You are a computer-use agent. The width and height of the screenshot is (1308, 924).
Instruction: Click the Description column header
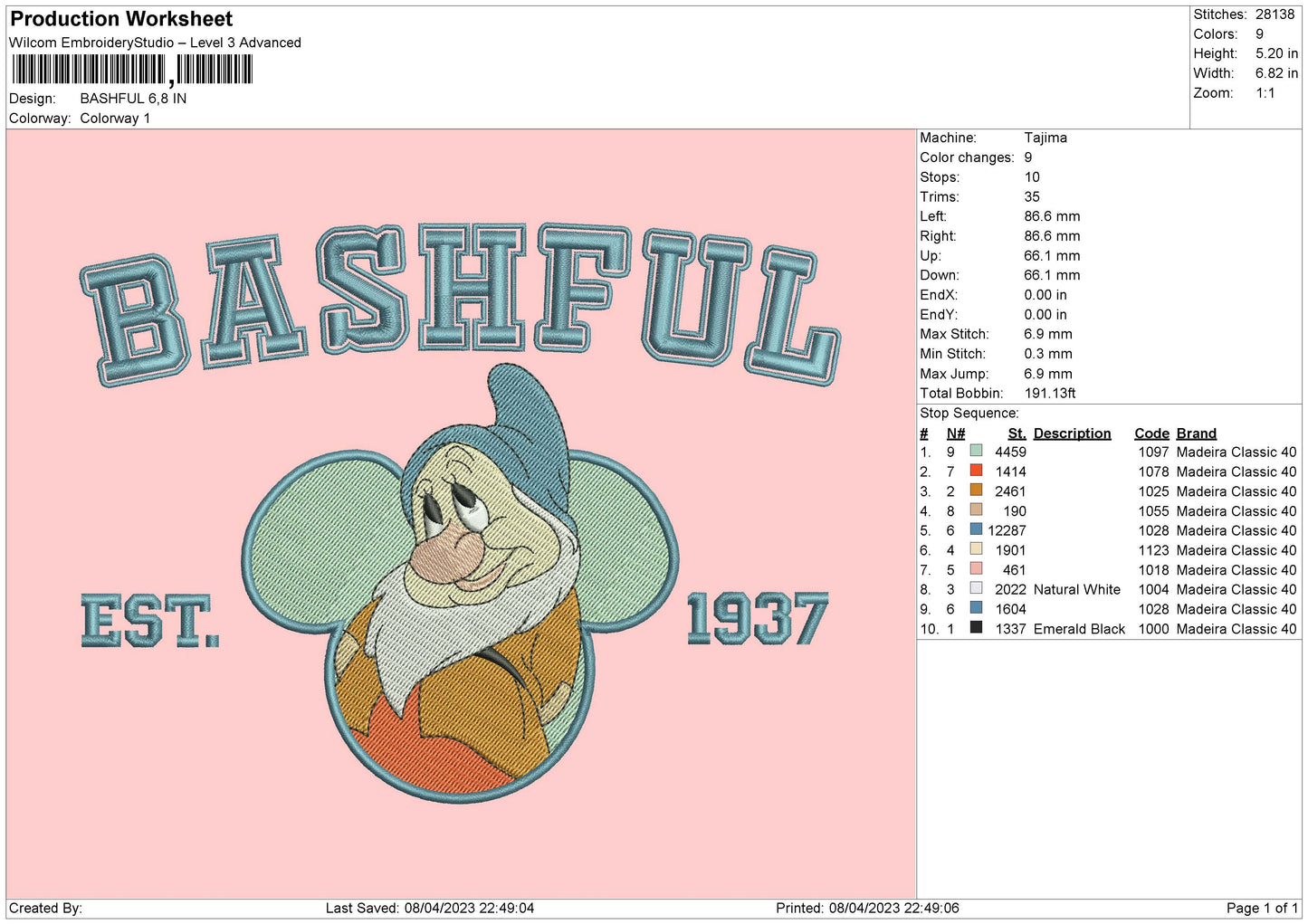tap(1072, 433)
